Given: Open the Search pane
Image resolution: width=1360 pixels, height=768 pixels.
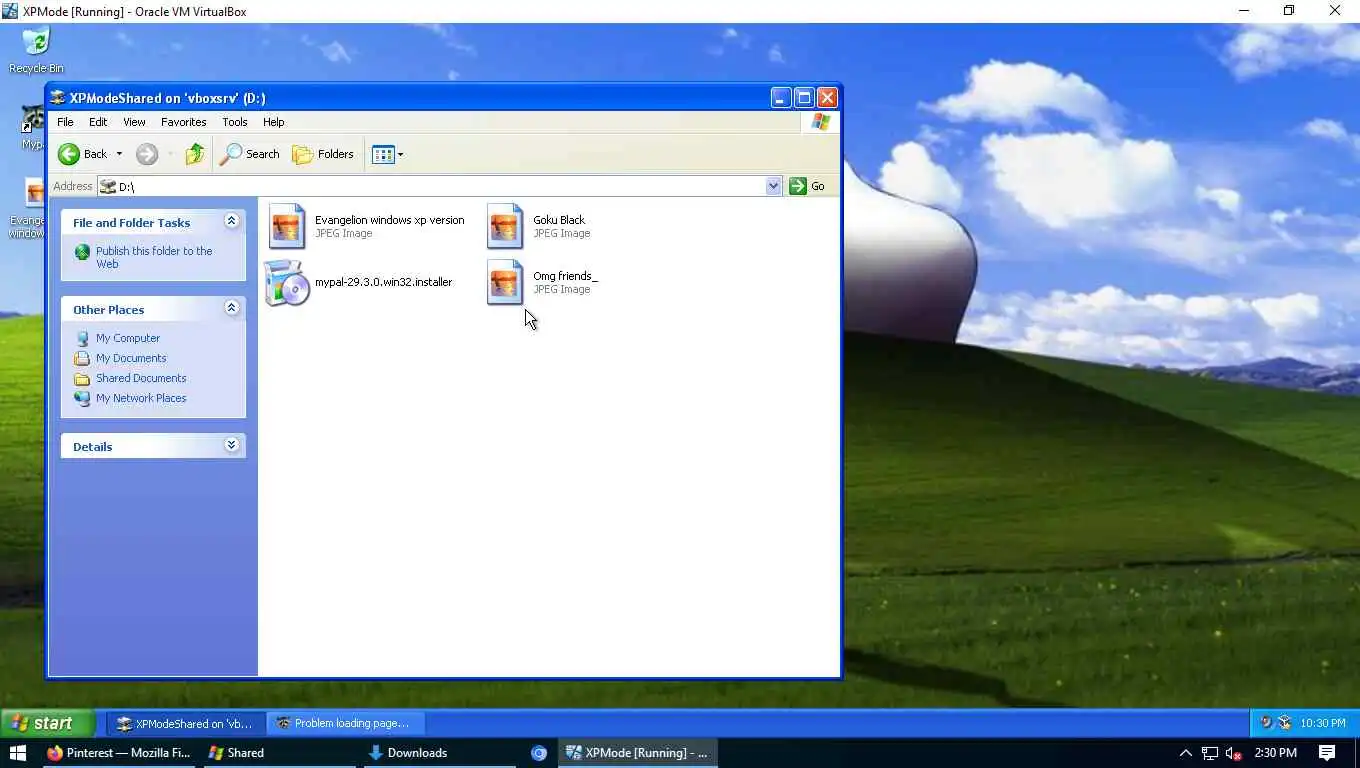Looking at the screenshot, I should click(x=250, y=154).
